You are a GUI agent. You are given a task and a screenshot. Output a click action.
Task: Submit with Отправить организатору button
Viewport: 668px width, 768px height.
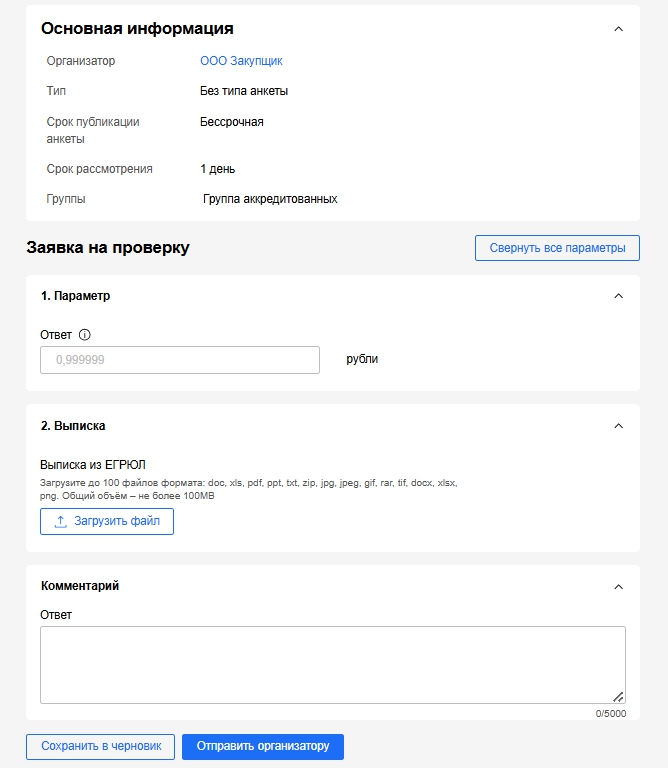click(263, 747)
